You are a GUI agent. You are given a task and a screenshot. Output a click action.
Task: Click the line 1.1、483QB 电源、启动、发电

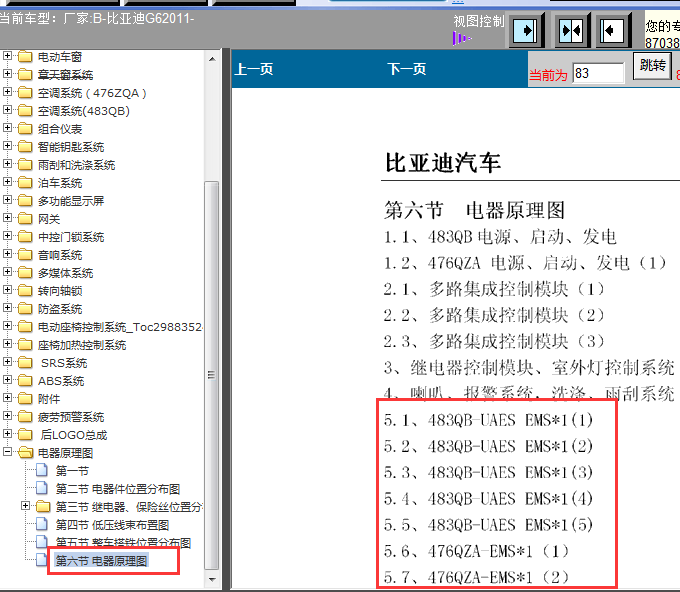[x=500, y=237]
